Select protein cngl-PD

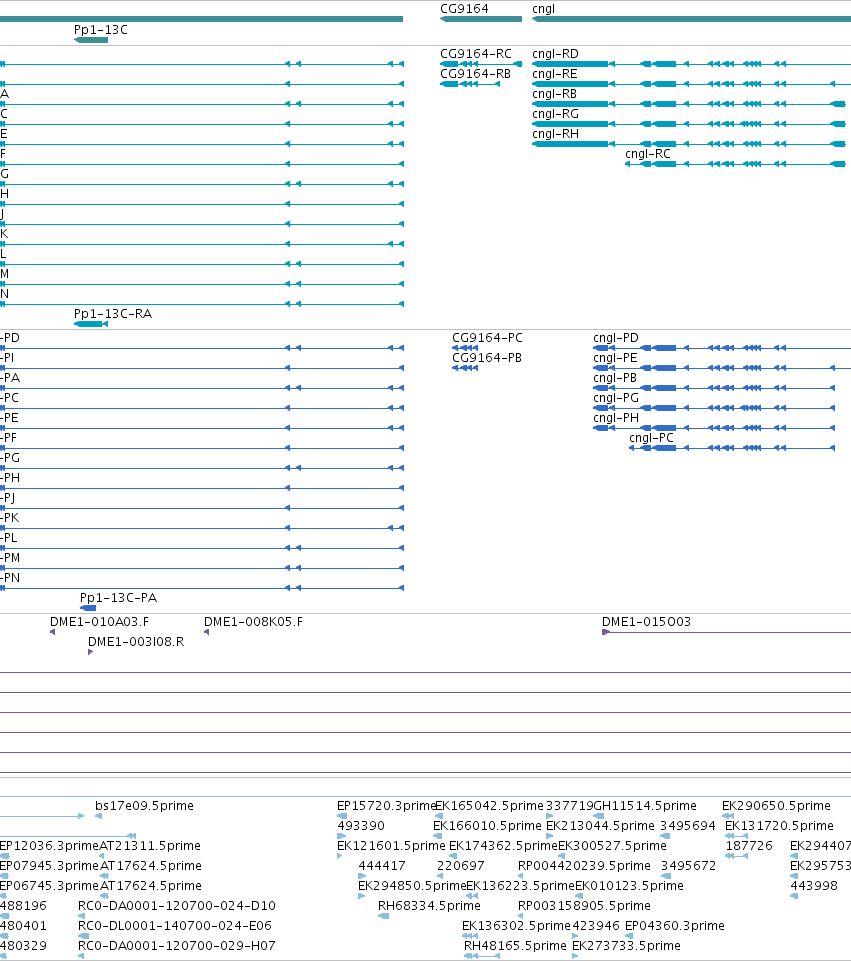pyautogui.click(x=616, y=338)
